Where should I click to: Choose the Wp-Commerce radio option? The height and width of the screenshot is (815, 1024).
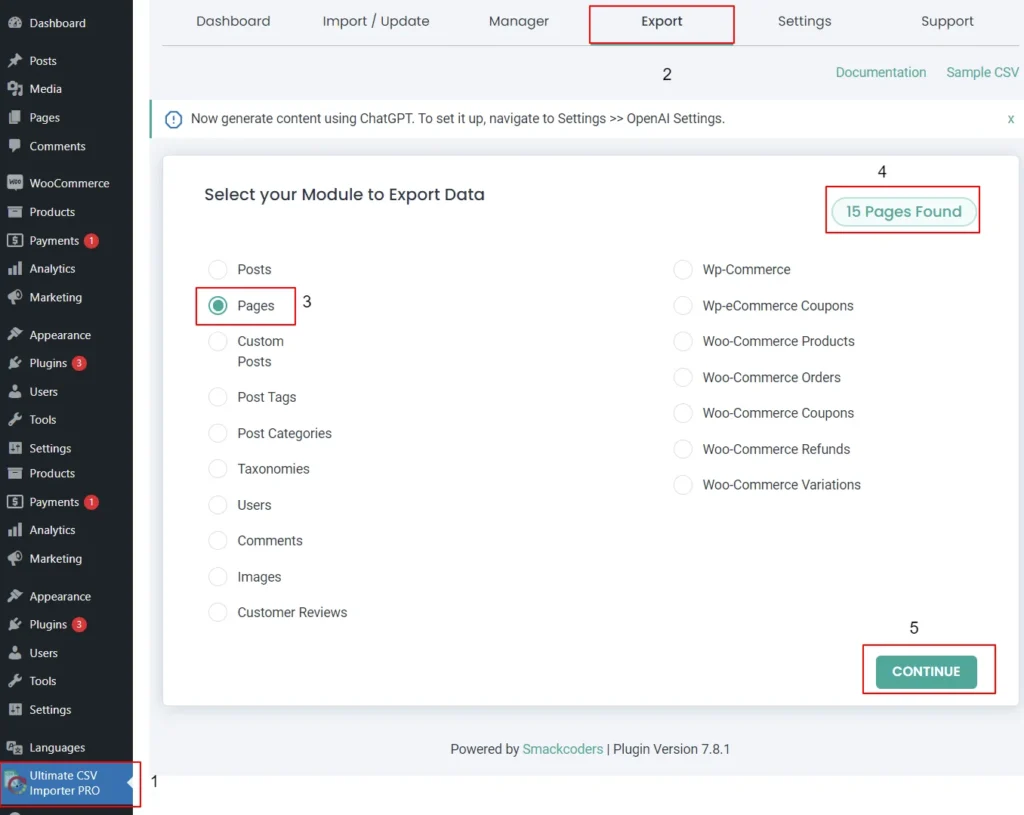point(683,269)
